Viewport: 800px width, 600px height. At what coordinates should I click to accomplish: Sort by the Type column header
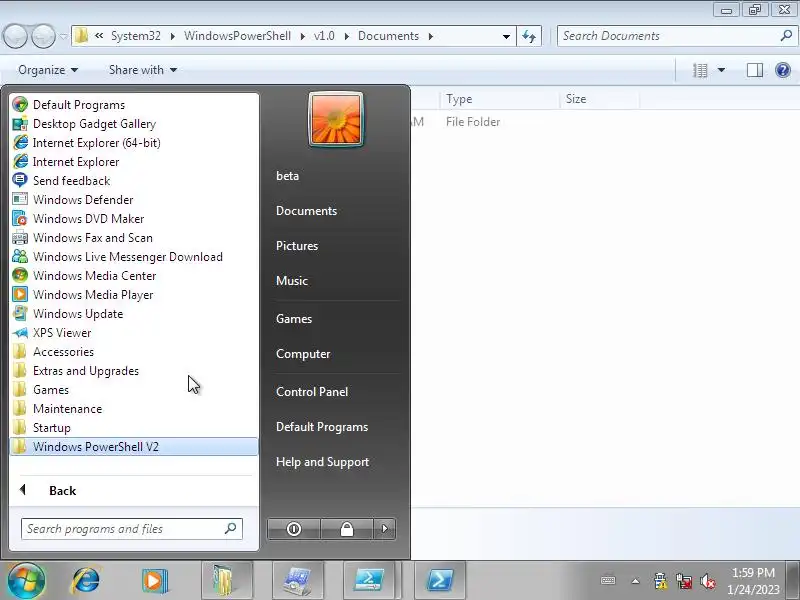point(499,98)
